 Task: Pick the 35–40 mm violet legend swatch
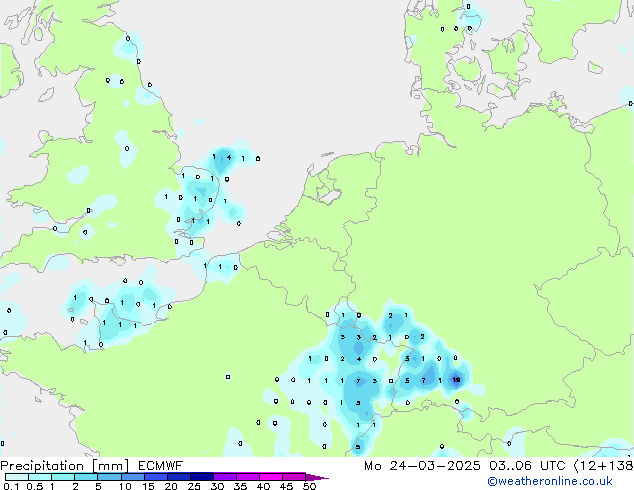point(248,477)
